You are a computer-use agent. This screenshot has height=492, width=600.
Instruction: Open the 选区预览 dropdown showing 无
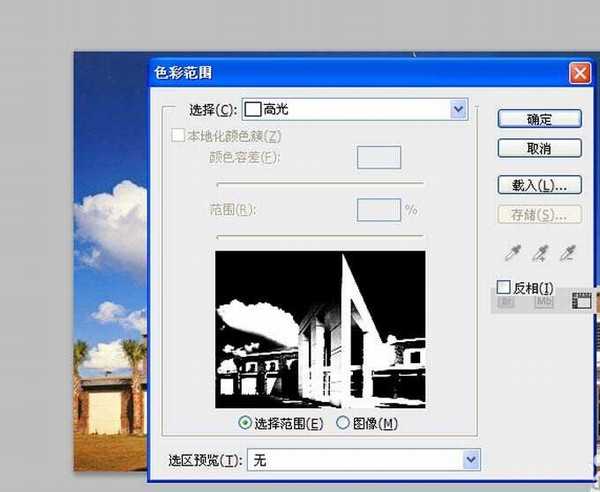(x=364, y=459)
